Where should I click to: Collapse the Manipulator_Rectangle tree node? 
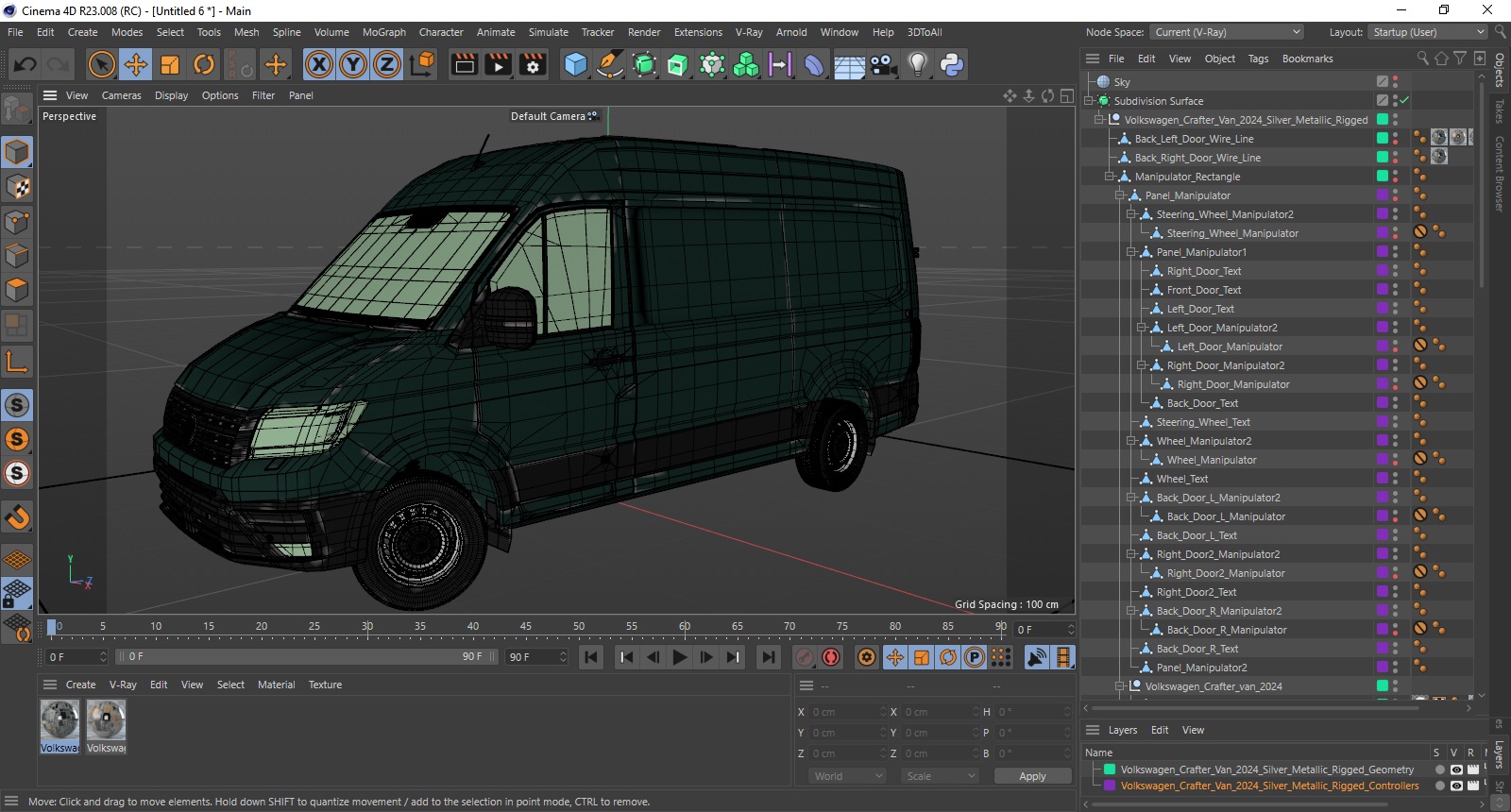click(1110, 177)
